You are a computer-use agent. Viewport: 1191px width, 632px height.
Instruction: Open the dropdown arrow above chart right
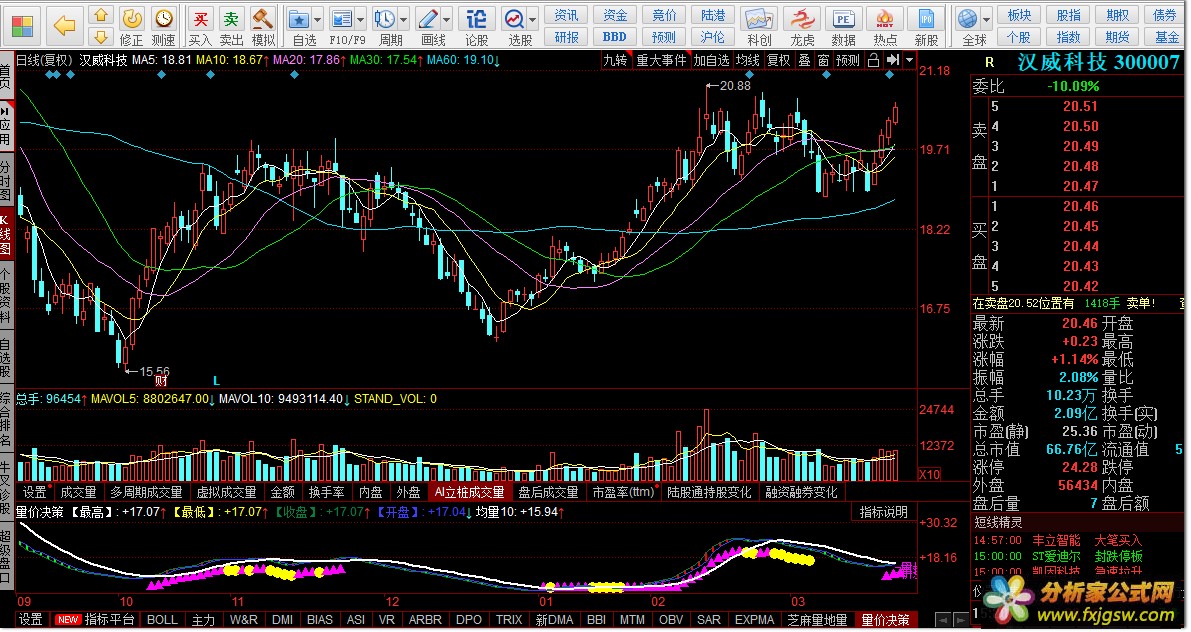click(x=909, y=60)
